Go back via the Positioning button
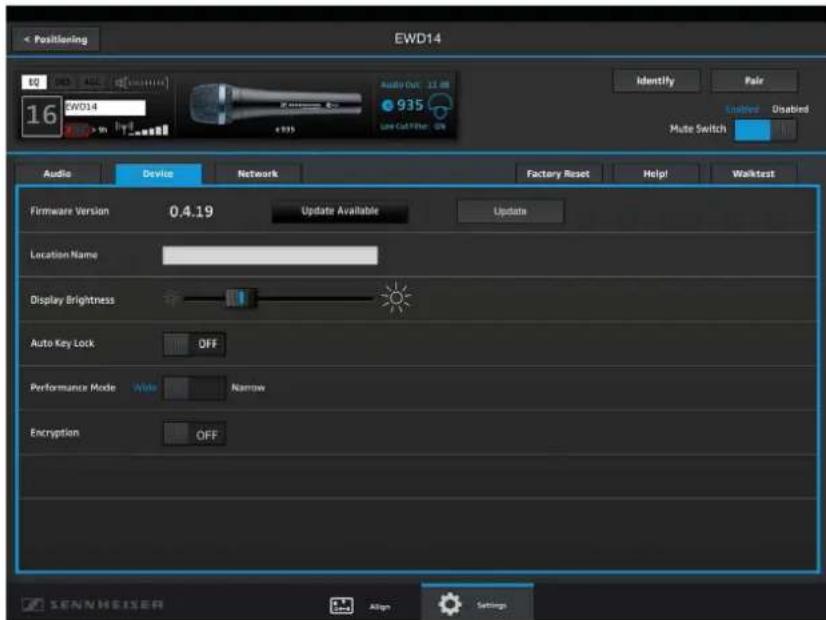Screen dimensions: 826x620 point(55,40)
